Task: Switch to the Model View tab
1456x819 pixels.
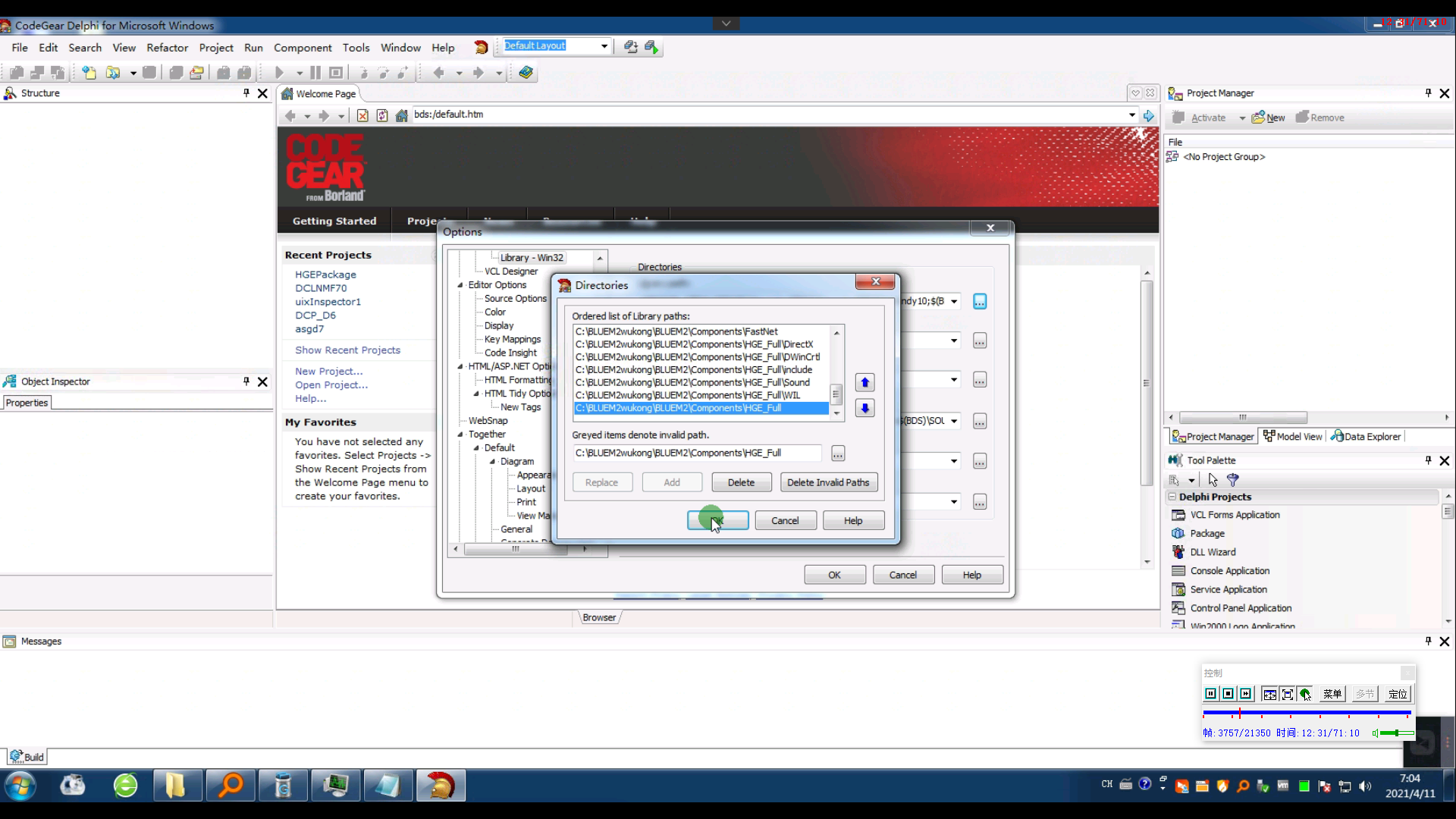Action: (1292, 437)
